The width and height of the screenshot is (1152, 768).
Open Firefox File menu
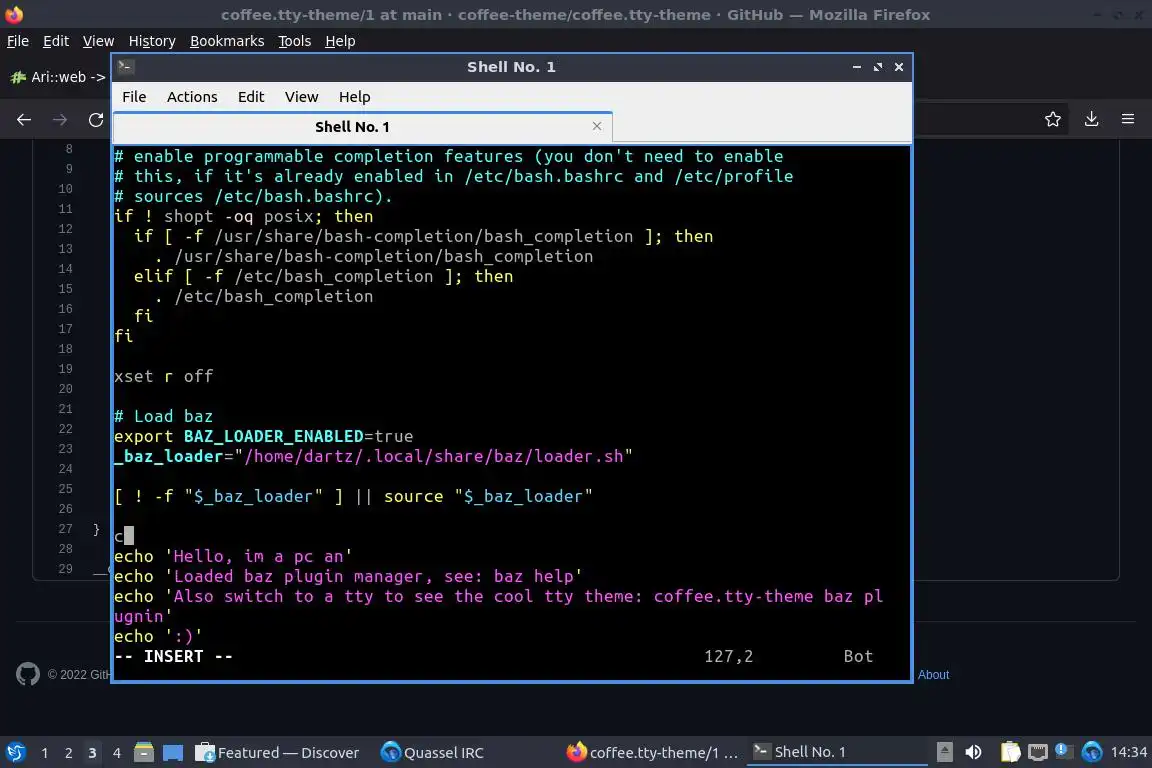[18, 41]
